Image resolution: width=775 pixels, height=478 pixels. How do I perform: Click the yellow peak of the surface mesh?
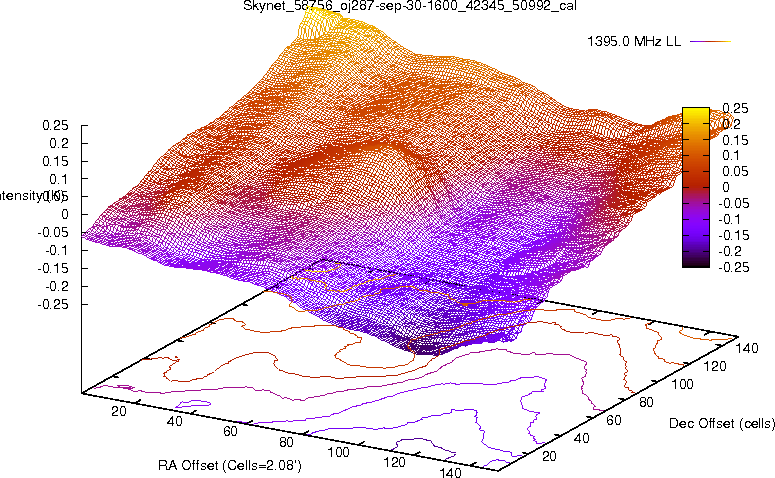[319, 21]
